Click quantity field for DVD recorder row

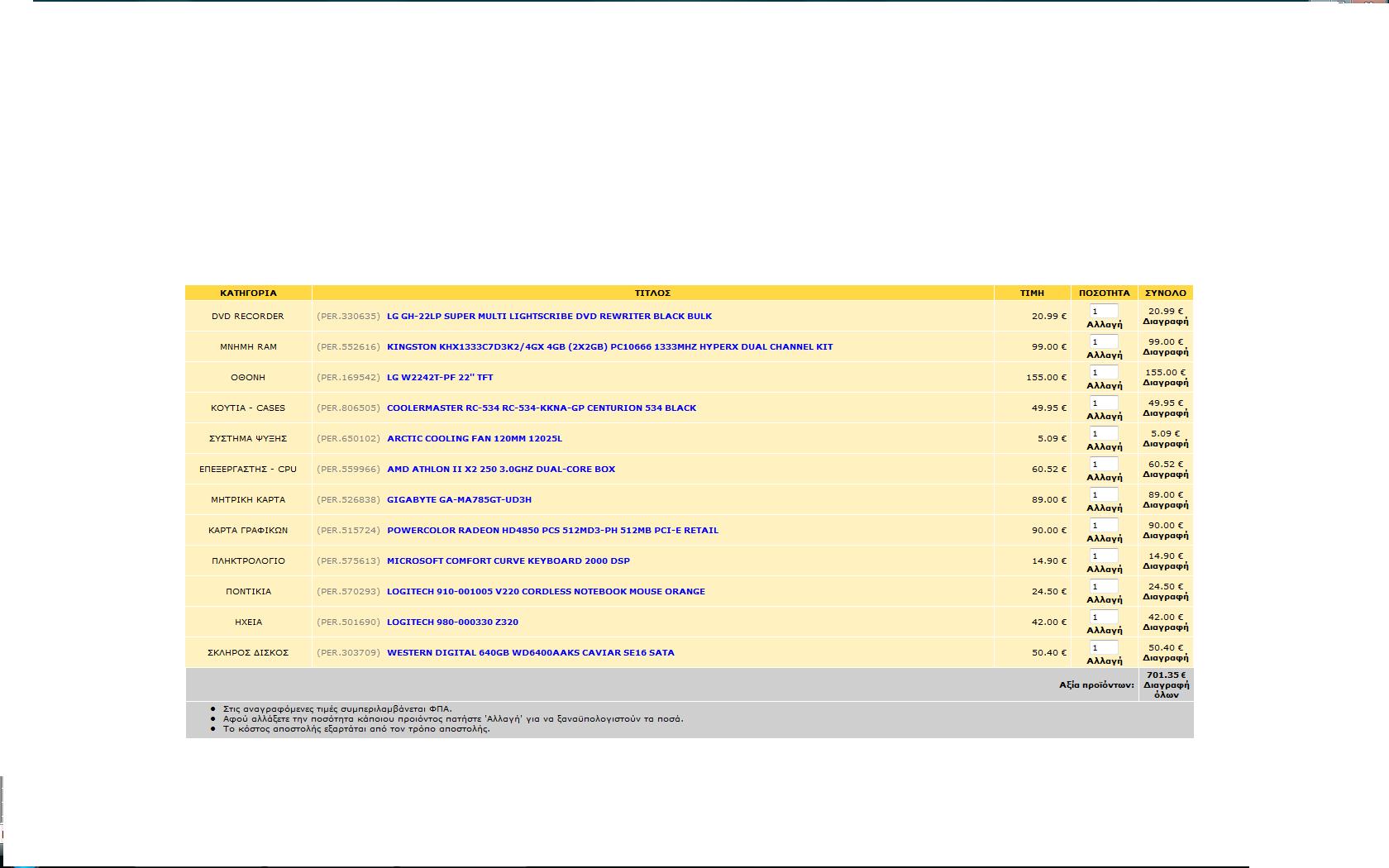[x=1103, y=312]
